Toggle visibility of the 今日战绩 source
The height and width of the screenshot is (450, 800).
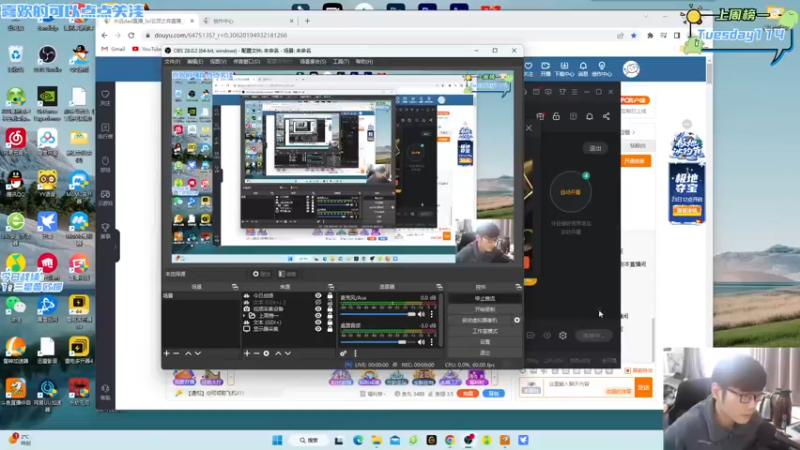click(318, 295)
